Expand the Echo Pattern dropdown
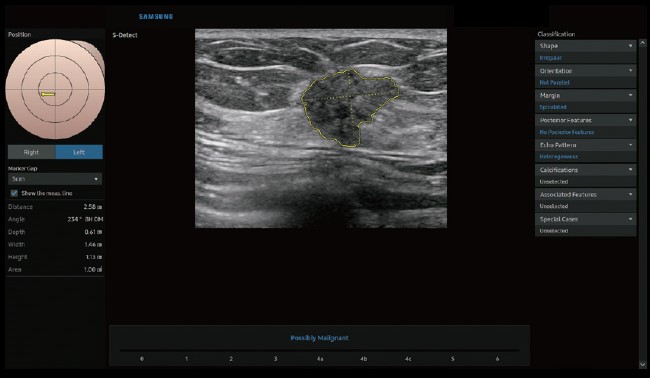This screenshot has width=650, height=378. [585, 145]
